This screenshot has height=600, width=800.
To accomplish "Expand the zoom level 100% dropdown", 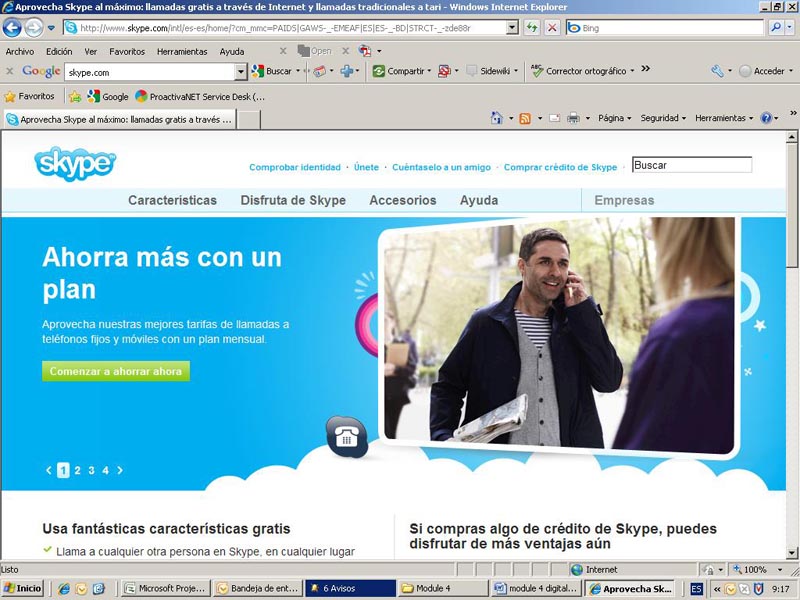I will point(780,569).
